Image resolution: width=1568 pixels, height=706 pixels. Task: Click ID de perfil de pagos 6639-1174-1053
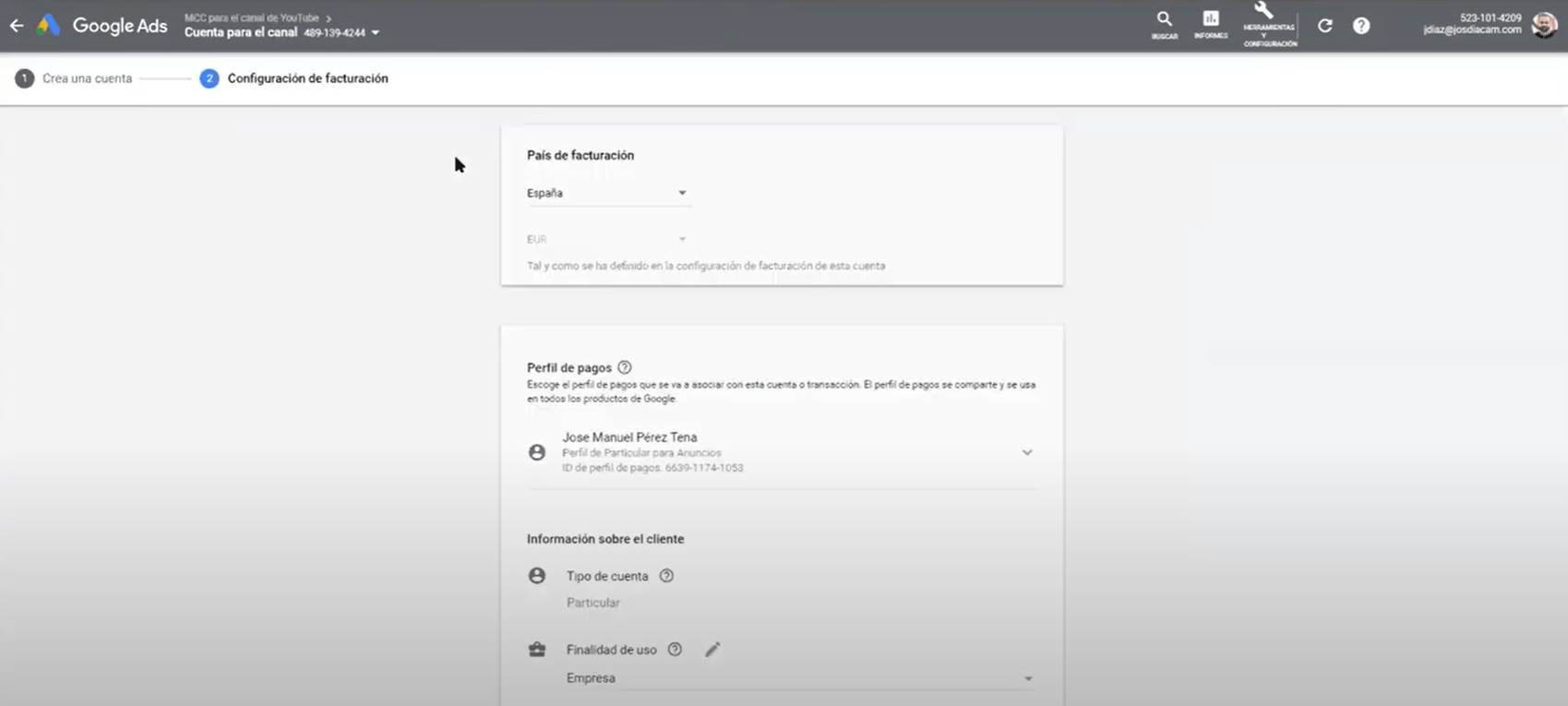point(652,468)
